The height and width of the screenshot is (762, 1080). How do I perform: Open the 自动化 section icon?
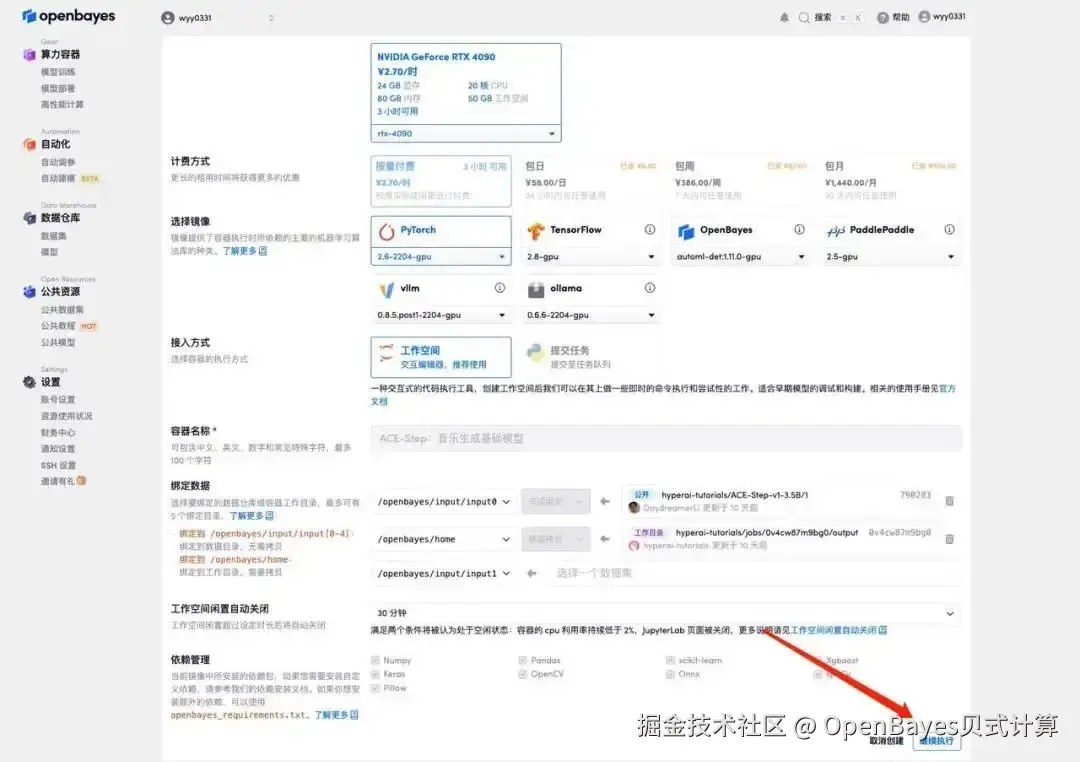(29, 144)
